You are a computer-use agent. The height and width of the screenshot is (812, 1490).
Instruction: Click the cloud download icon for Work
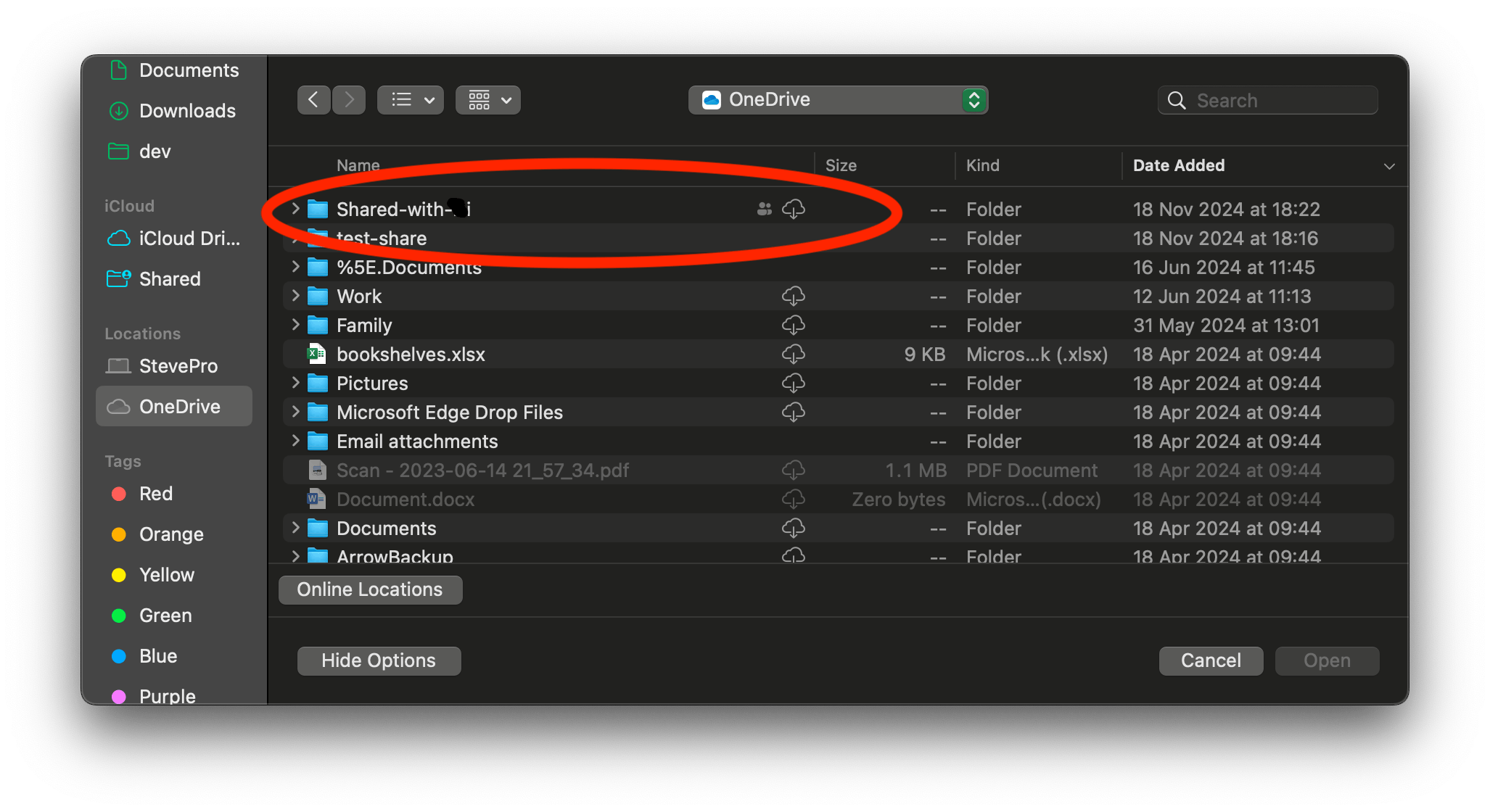(793, 296)
